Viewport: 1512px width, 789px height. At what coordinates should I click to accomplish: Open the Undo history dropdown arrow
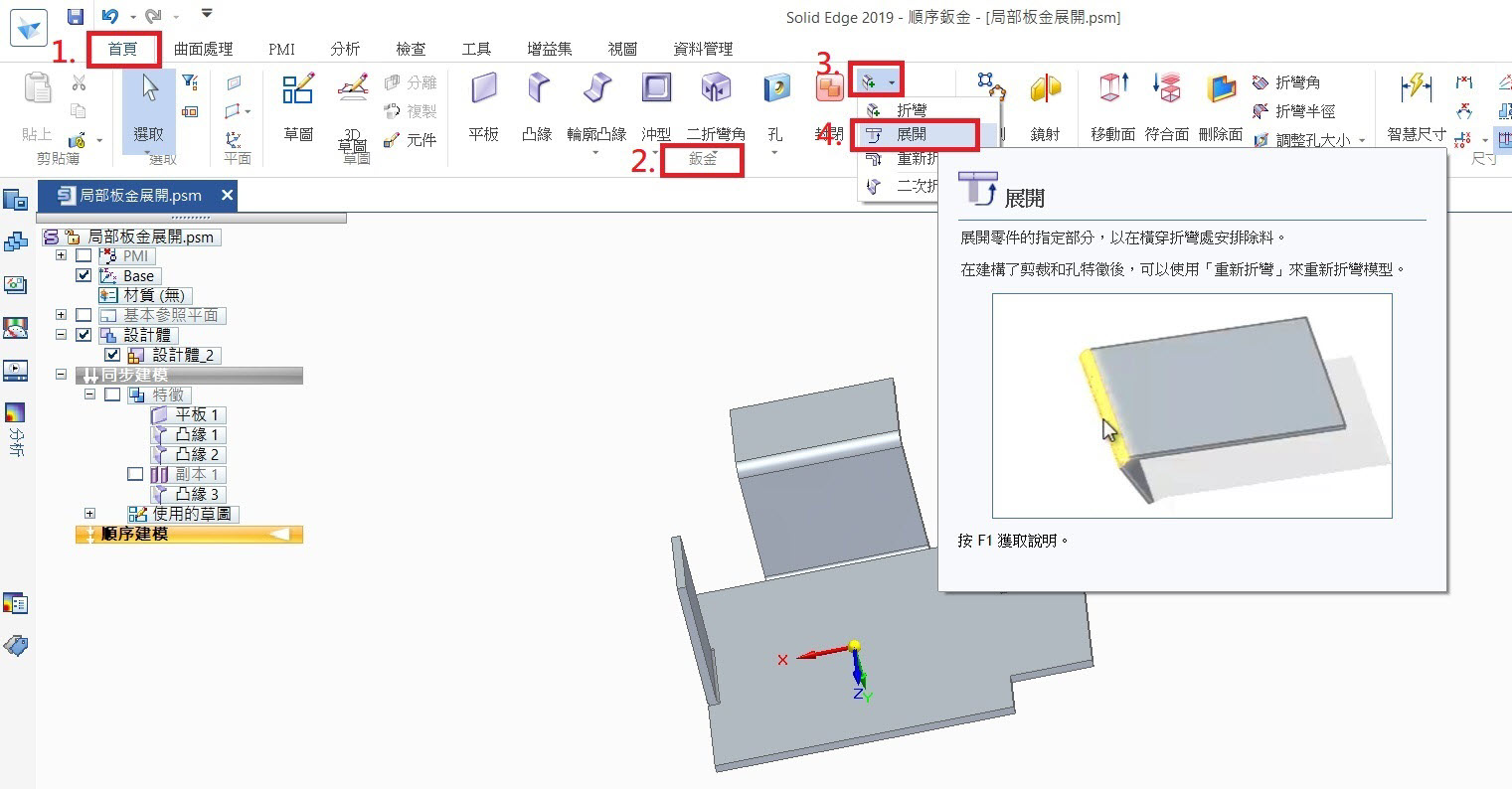(132, 17)
